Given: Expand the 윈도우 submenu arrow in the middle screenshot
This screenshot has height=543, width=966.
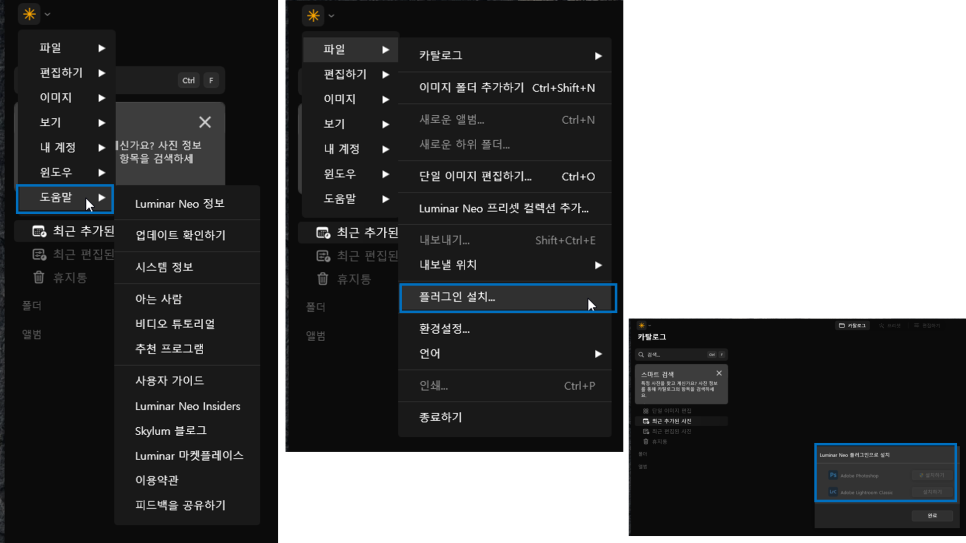Looking at the screenshot, I should tap(386, 174).
